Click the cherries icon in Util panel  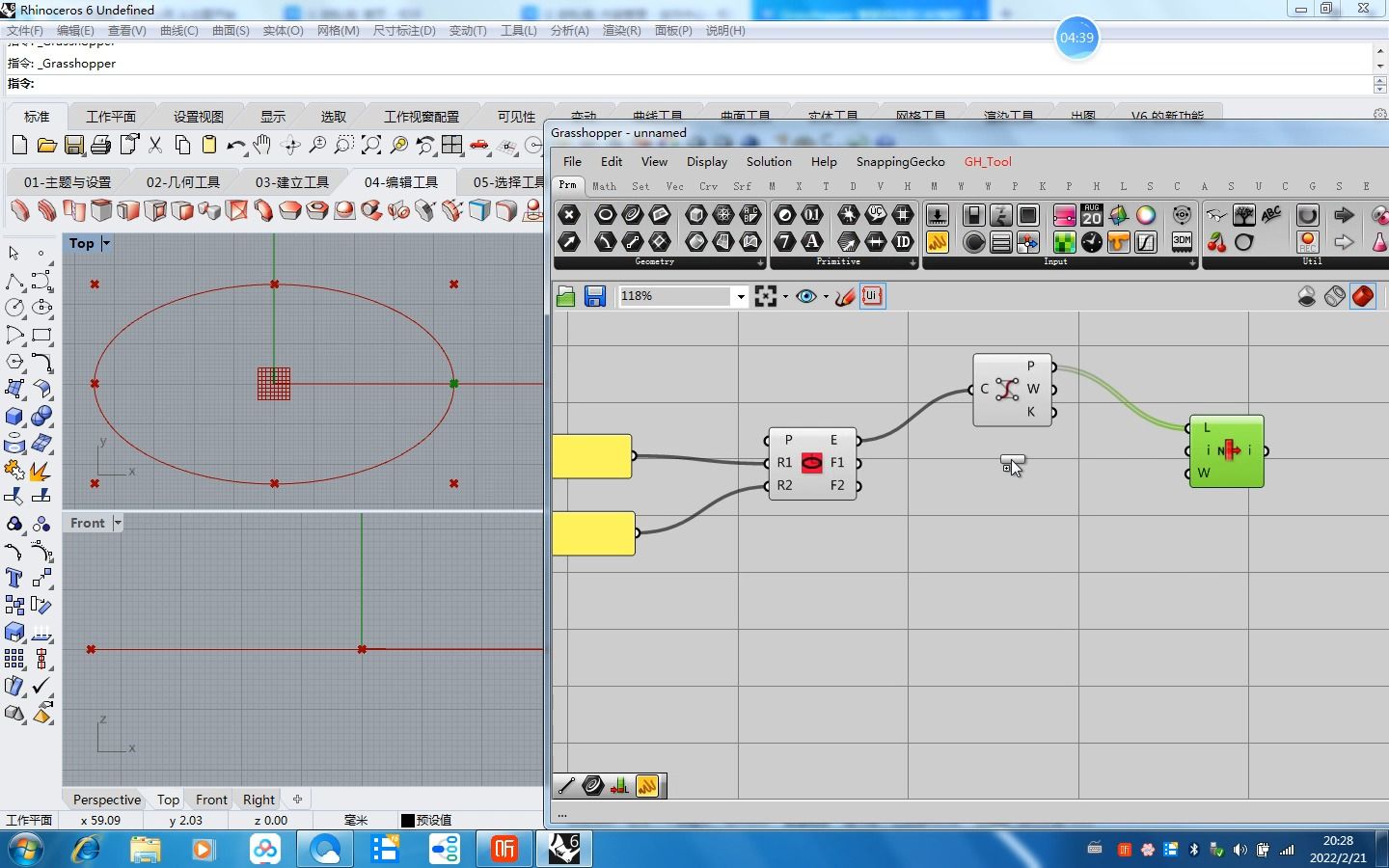1217,241
